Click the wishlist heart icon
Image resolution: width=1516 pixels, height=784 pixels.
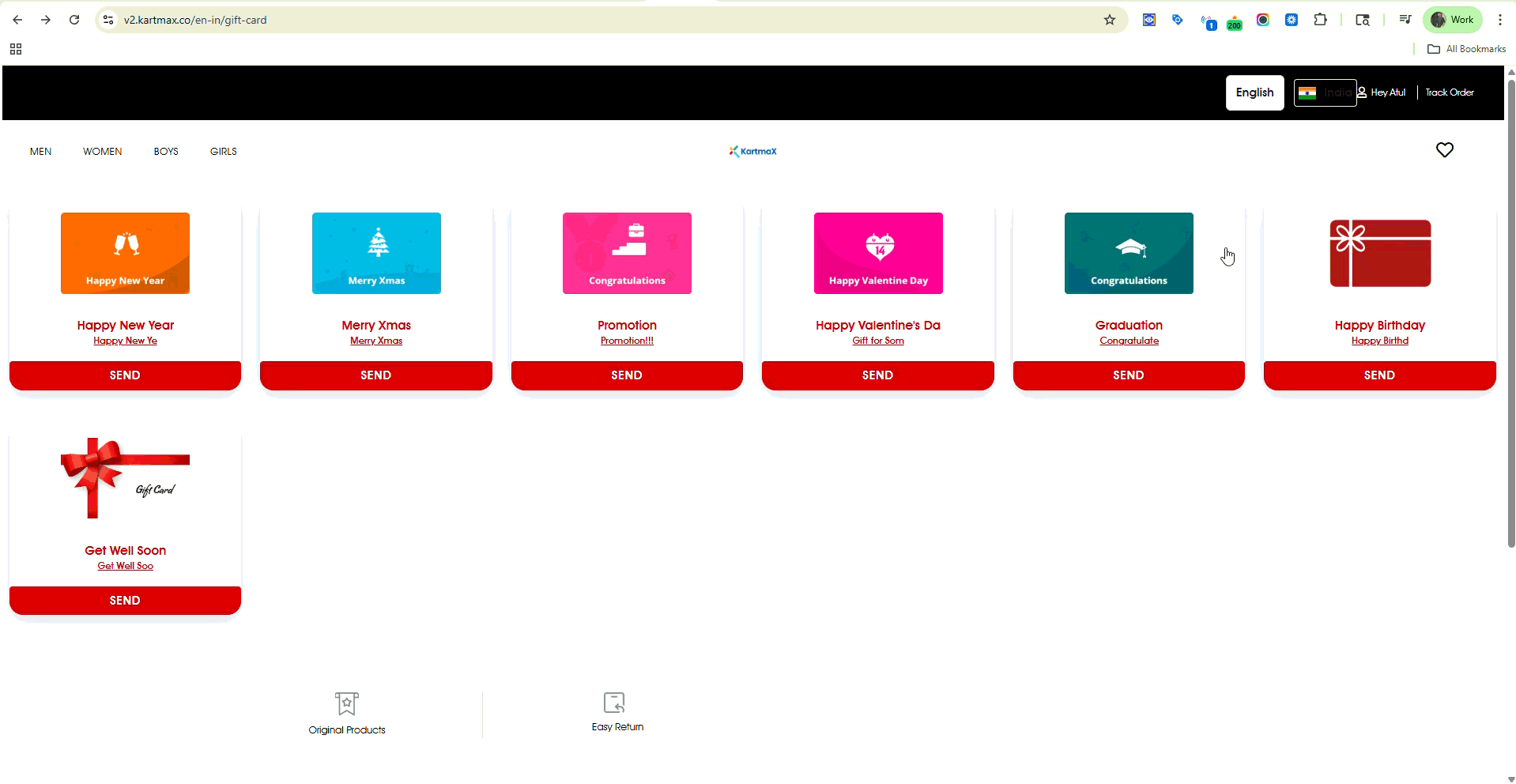pos(1444,150)
